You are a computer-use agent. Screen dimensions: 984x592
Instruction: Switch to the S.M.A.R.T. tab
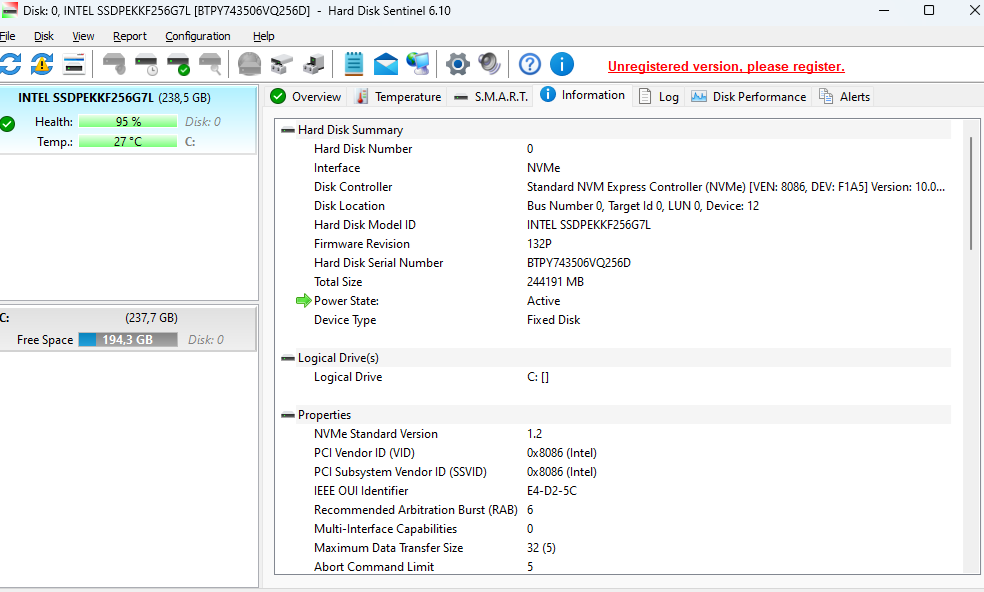pos(490,97)
